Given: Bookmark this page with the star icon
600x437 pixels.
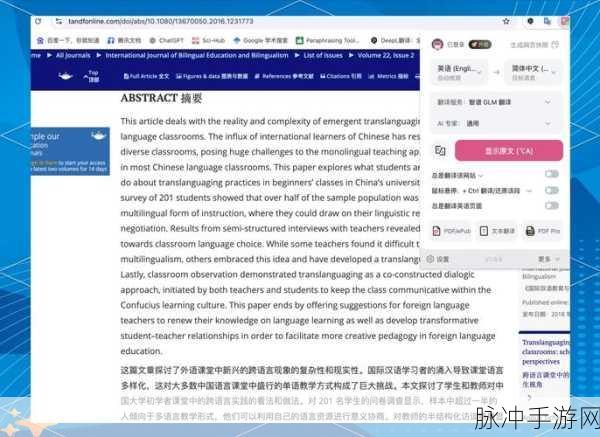Looking at the screenshot, I should 506,21.
